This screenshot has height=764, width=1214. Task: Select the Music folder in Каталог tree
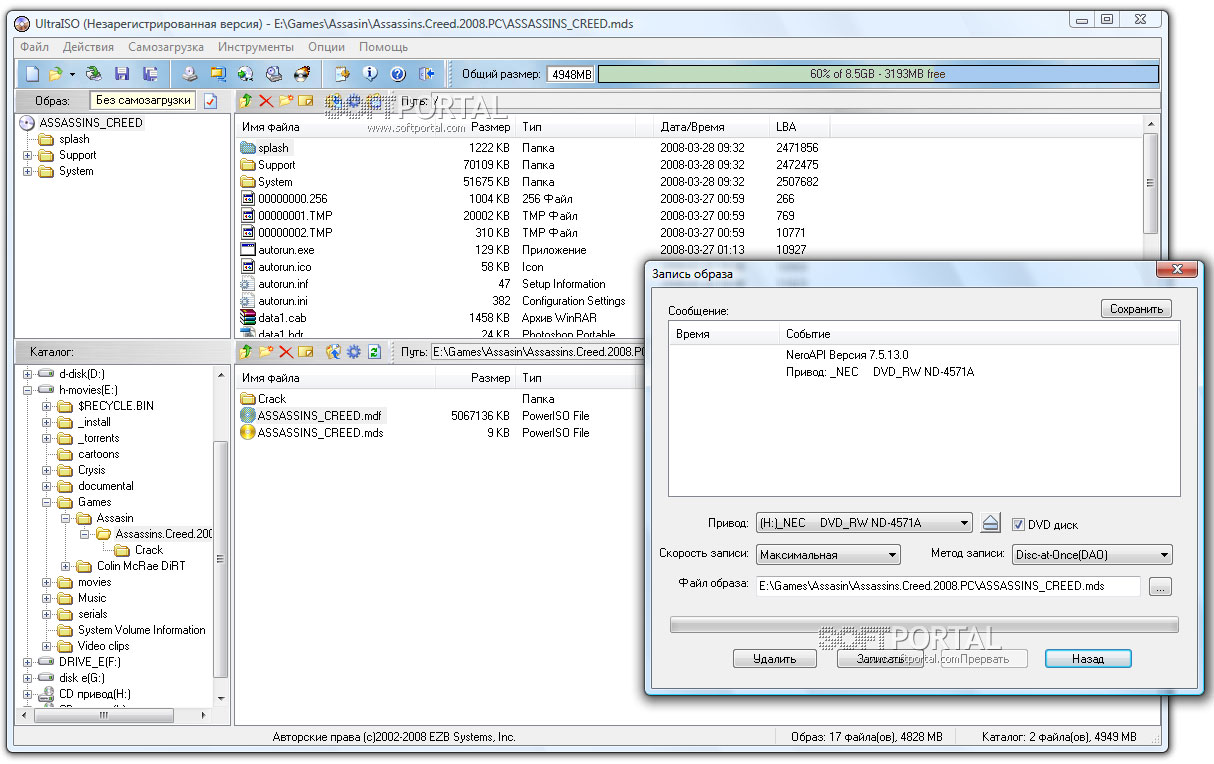pos(92,598)
